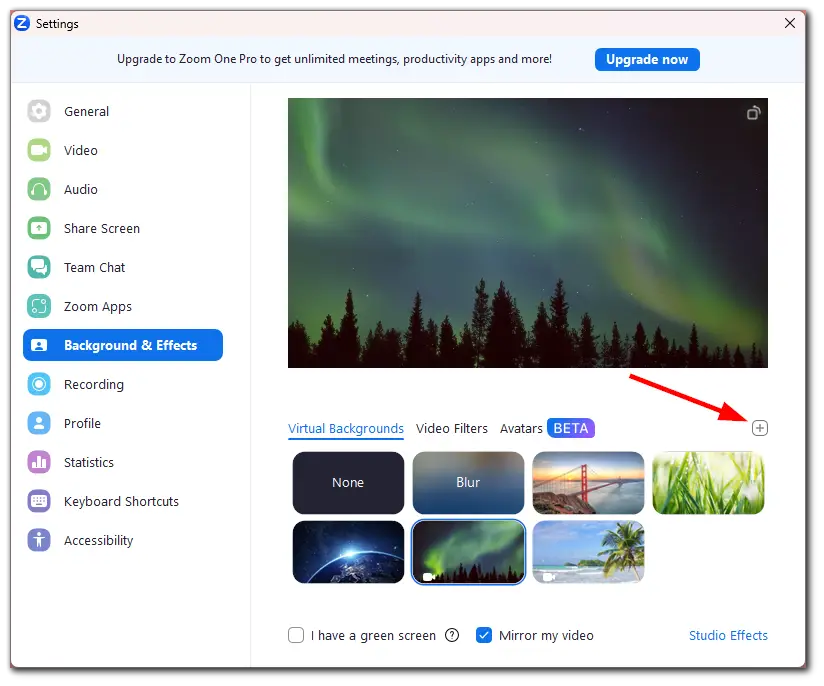Click the BETA badge next to Avatars
Screen dimensions: 824x686
571,428
